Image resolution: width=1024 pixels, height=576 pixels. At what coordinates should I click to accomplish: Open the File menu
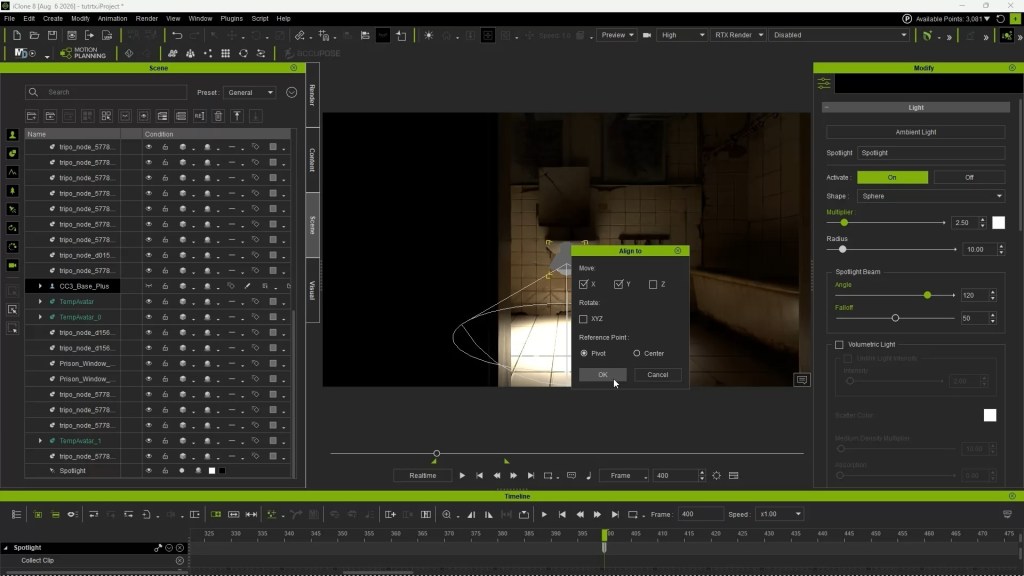[9, 19]
